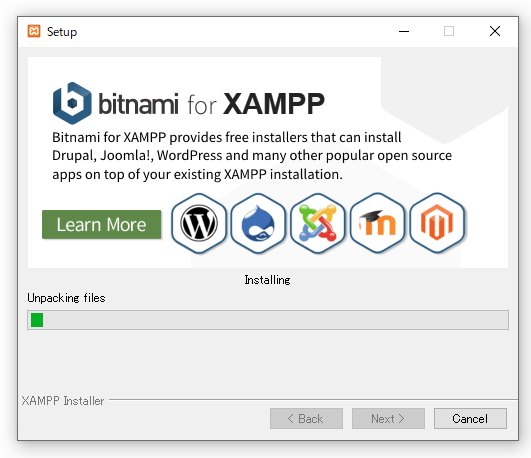Click the WordPress hexagon icon
The image size is (531, 458).
pos(199,223)
